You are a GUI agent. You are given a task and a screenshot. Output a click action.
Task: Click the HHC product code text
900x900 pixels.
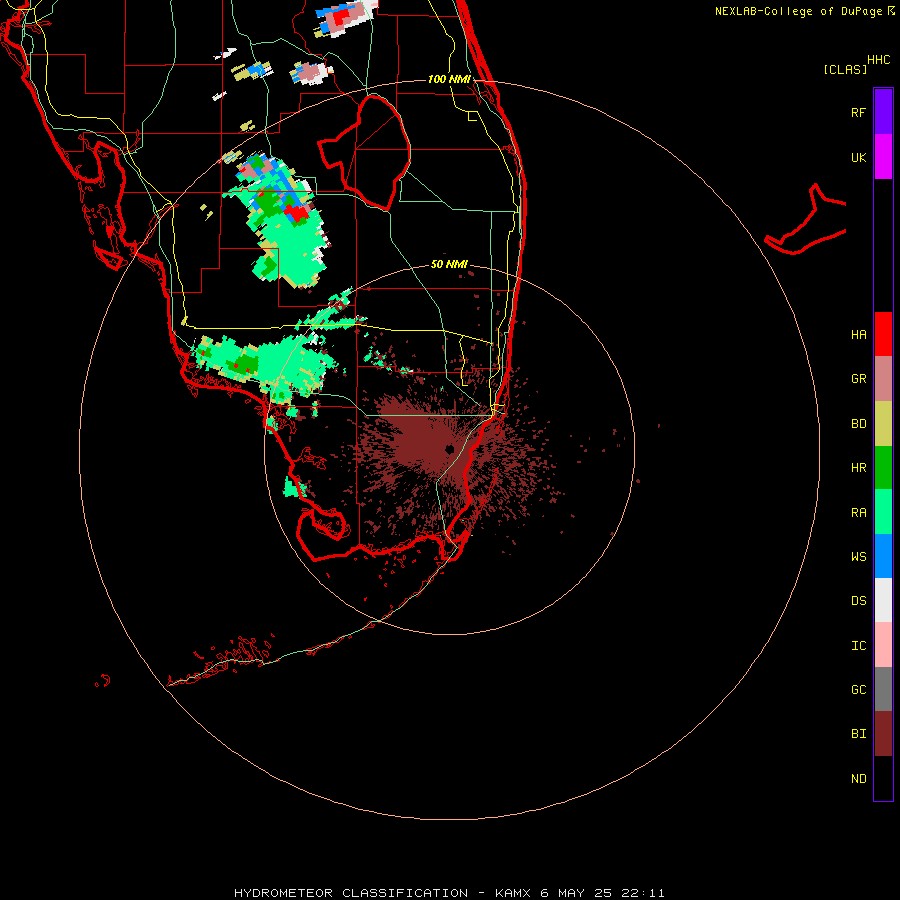(x=879, y=60)
